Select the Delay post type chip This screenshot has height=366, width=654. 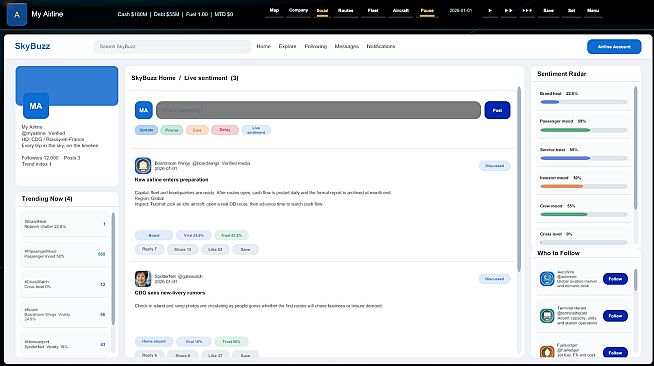(225, 130)
